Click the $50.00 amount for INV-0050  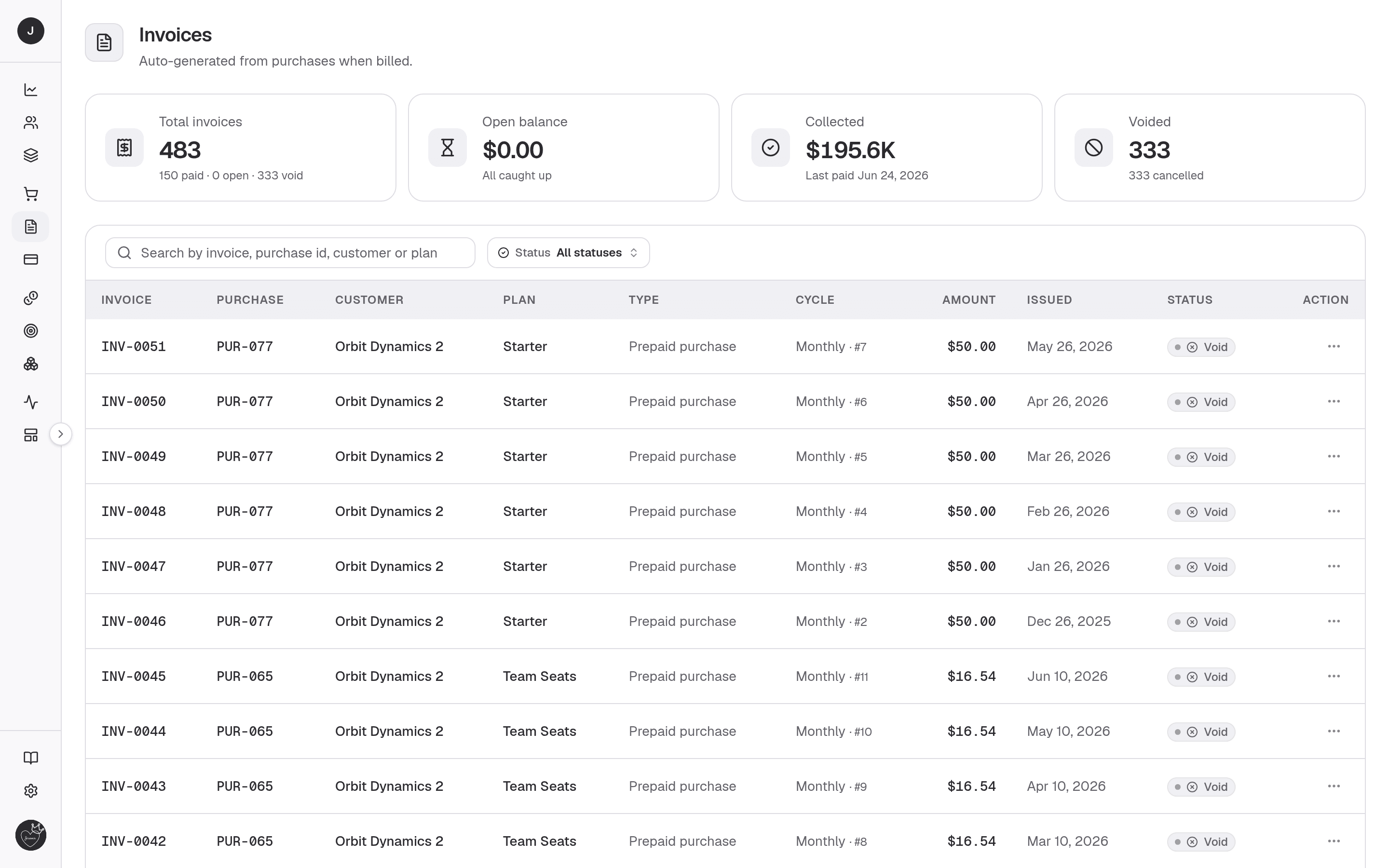click(971, 402)
